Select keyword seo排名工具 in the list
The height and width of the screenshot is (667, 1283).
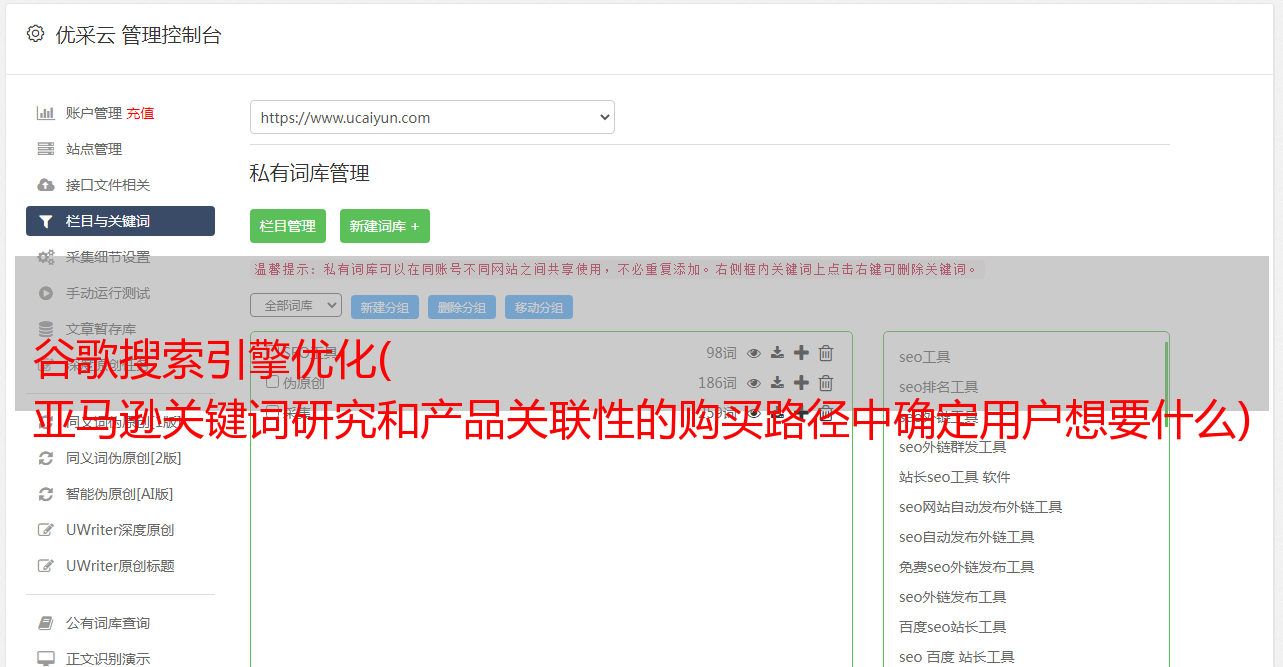point(939,387)
